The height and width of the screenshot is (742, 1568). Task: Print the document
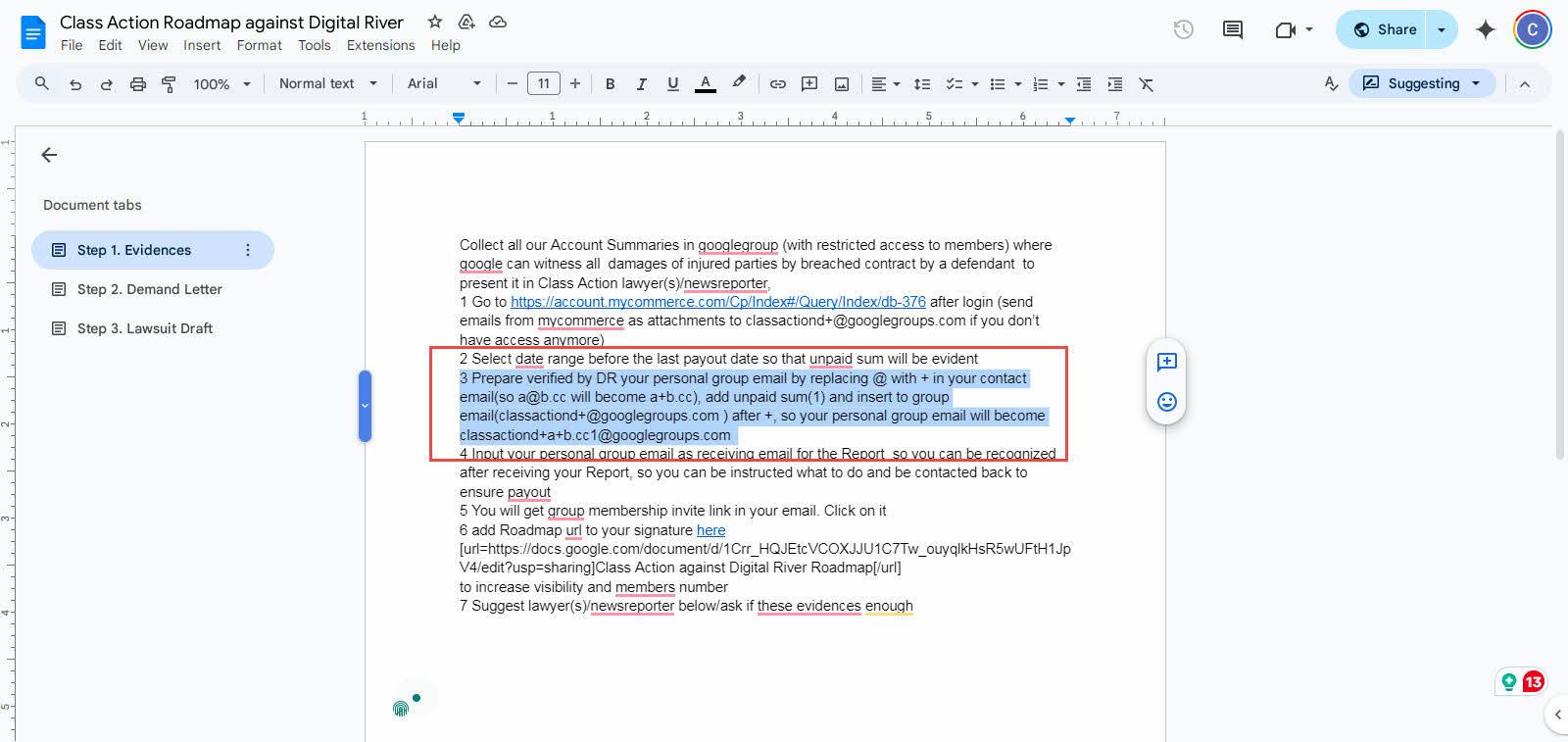pyautogui.click(x=138, y=84)
